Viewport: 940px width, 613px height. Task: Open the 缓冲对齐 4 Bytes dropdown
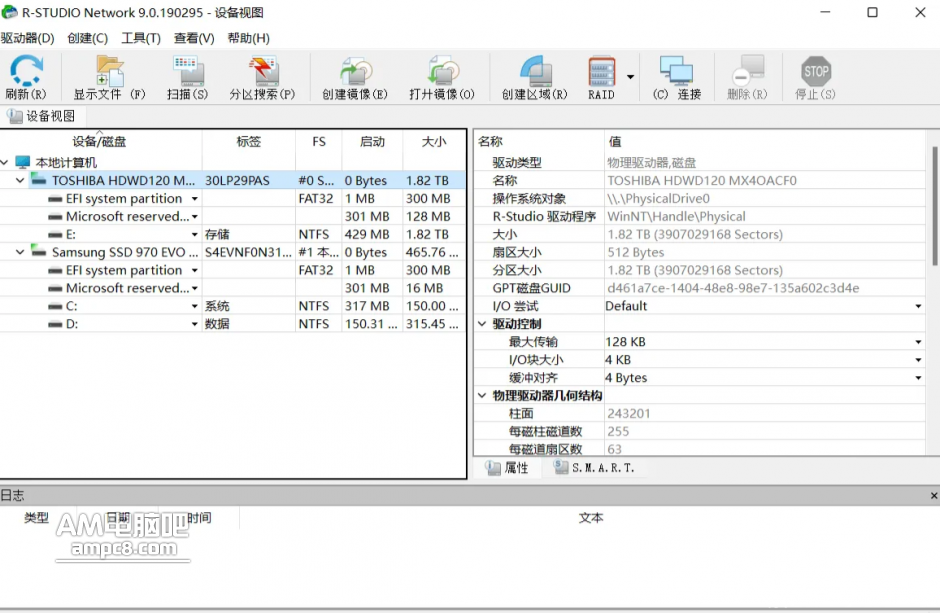(x=918, y=378)
